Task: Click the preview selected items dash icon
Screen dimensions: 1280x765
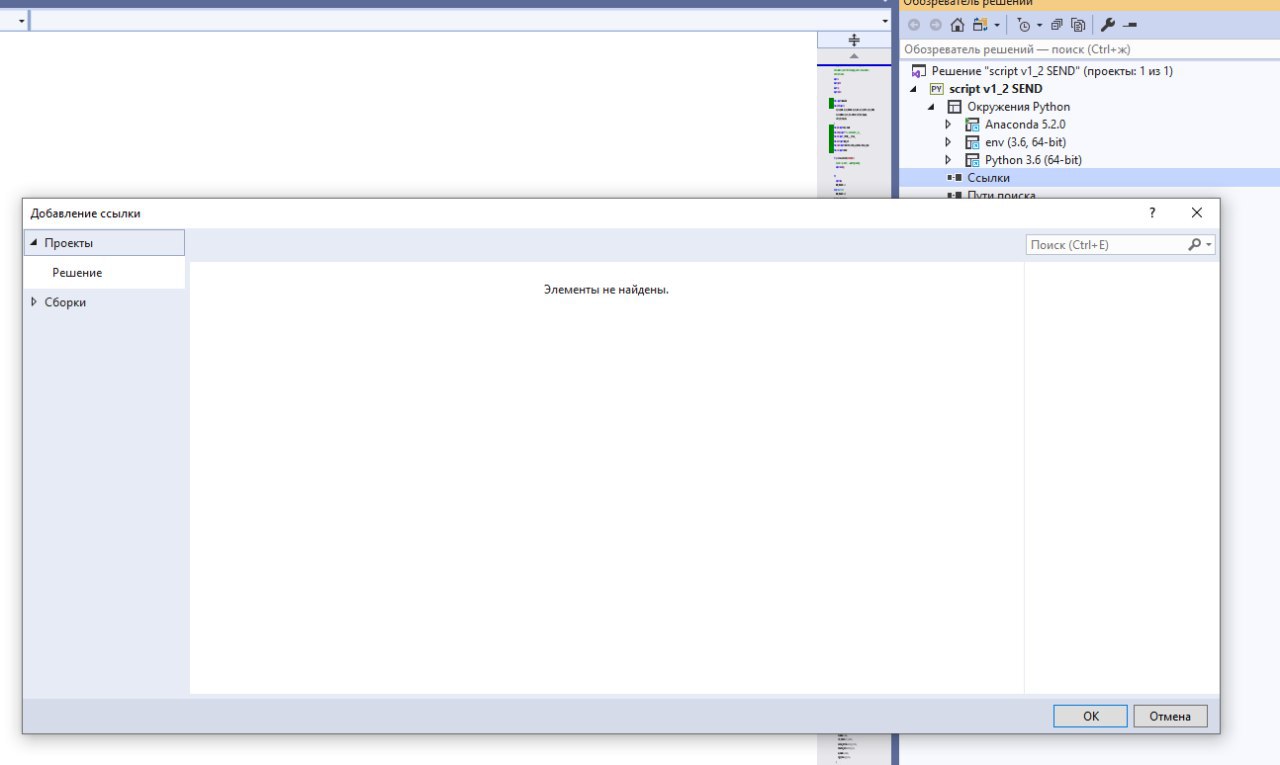Action: [1131, 25]
